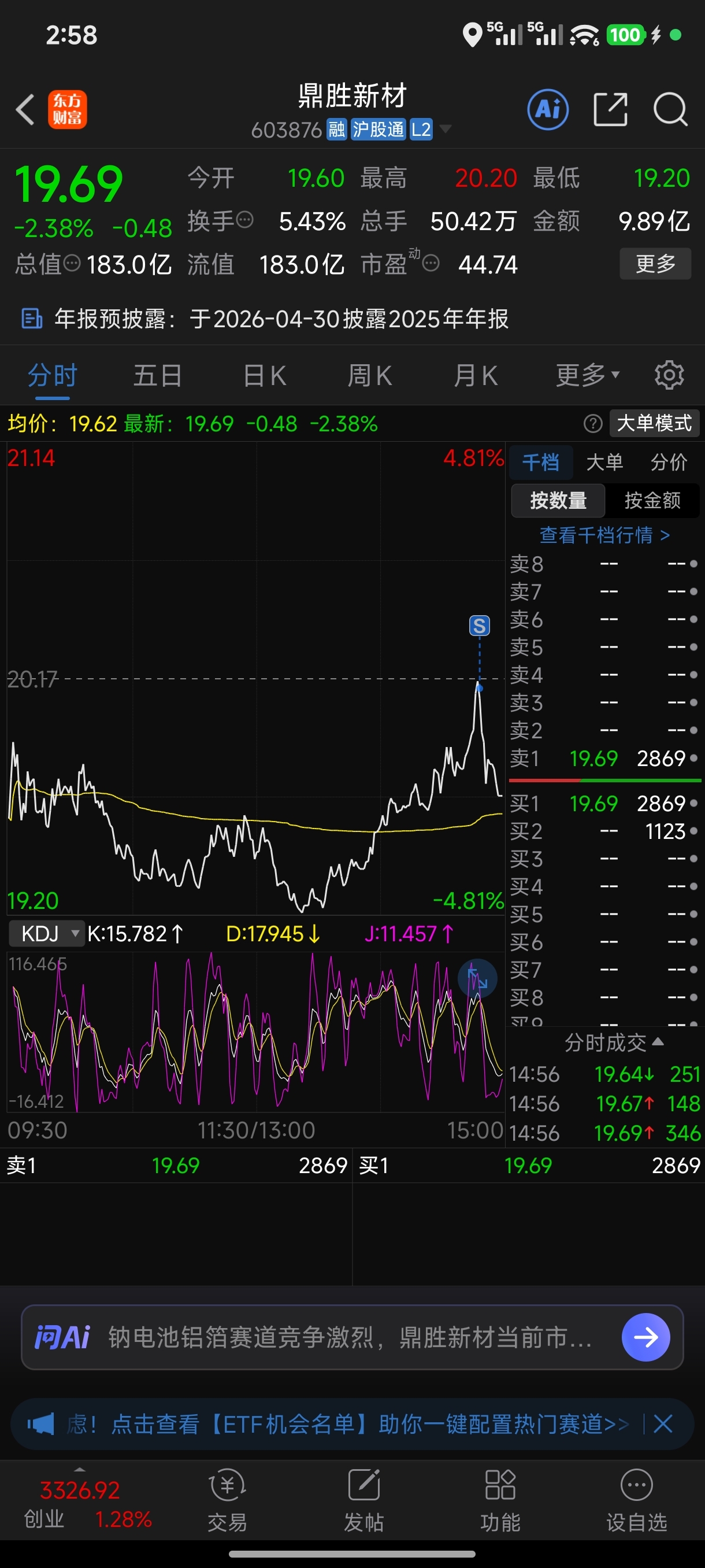
Task: Open the KDJ indicator dropdown
Action: (46, 933)
